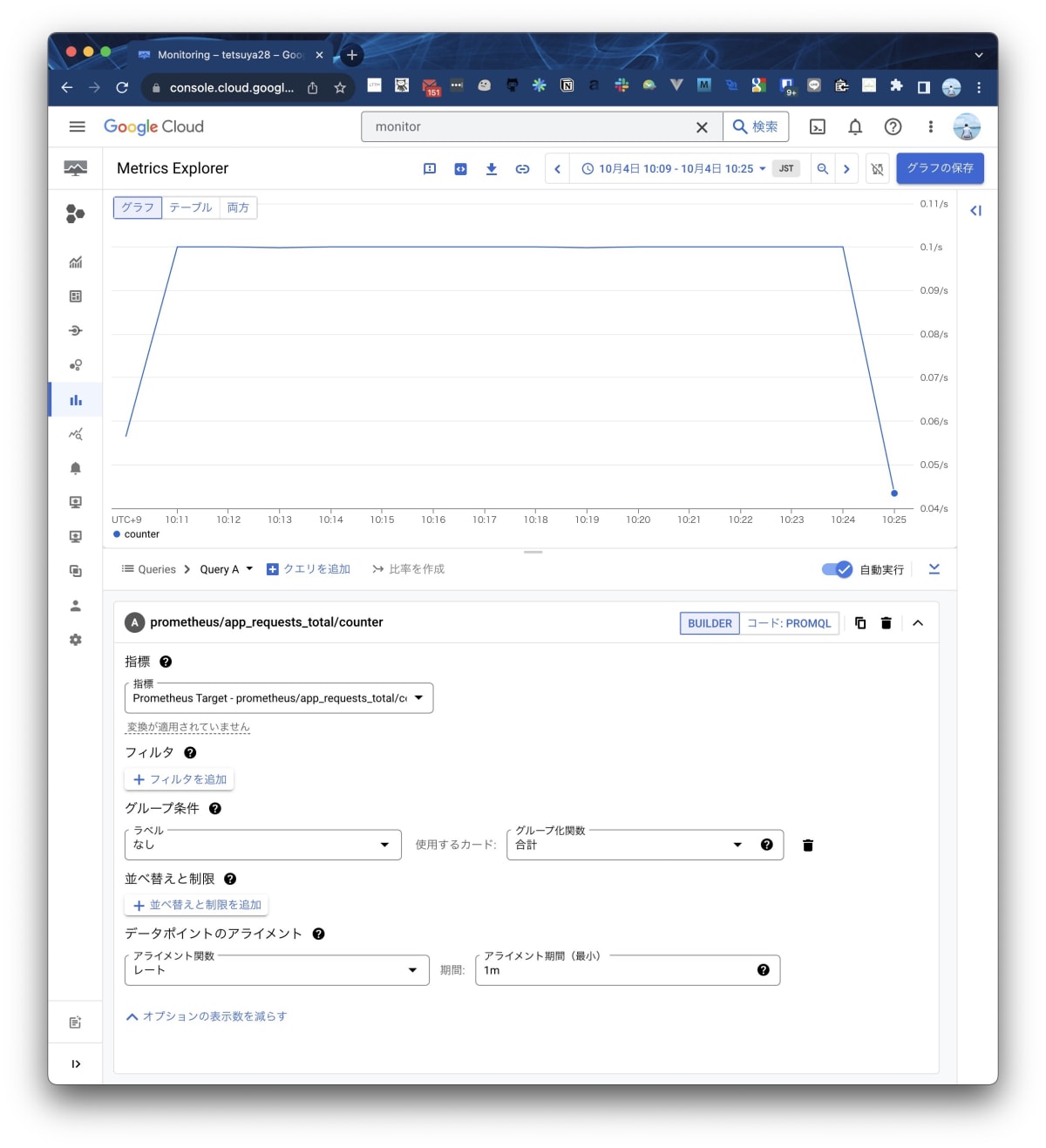Open the Google account avatar in the header
1046x1148 pixels.
967,127
